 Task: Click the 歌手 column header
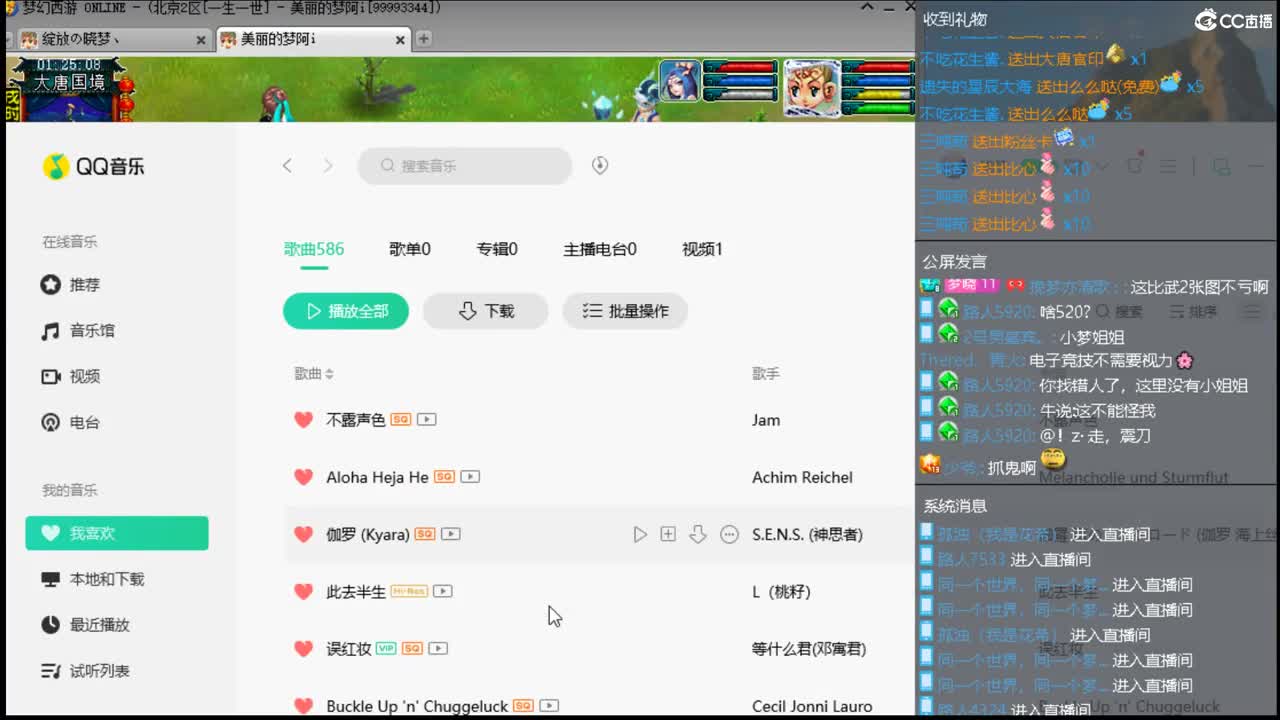766,374
